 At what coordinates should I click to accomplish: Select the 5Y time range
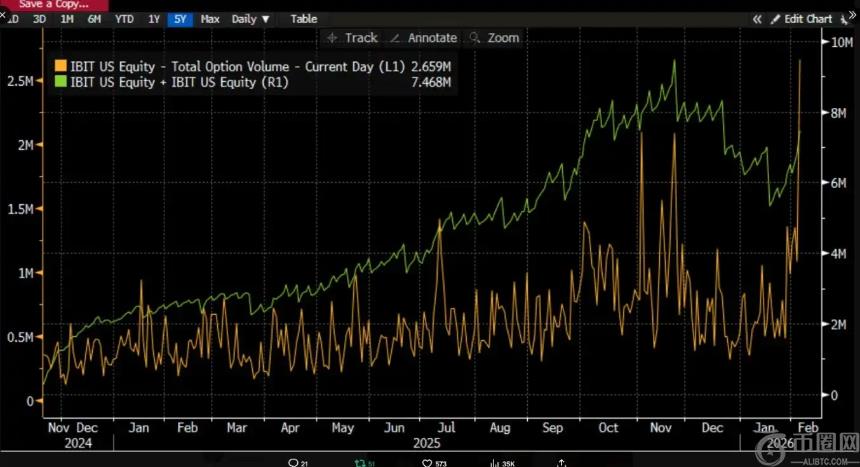180,19
